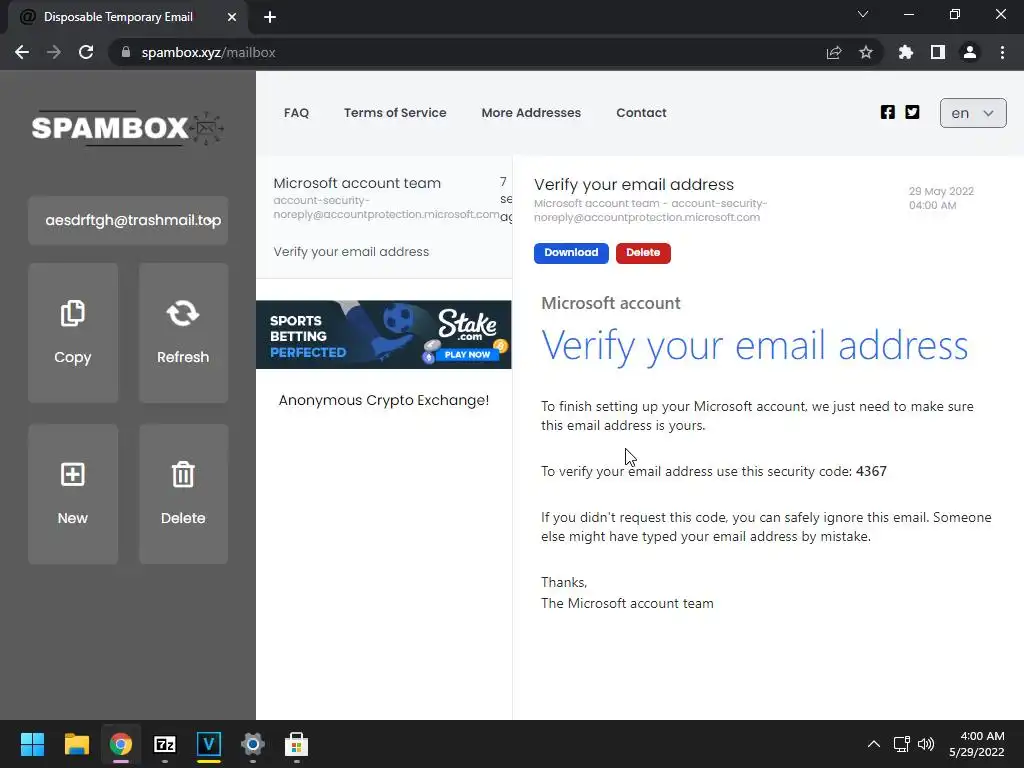This screenshot has width=1024, height=768.
Task: Expand the Chrome tab search chevron
Action: 863,14
